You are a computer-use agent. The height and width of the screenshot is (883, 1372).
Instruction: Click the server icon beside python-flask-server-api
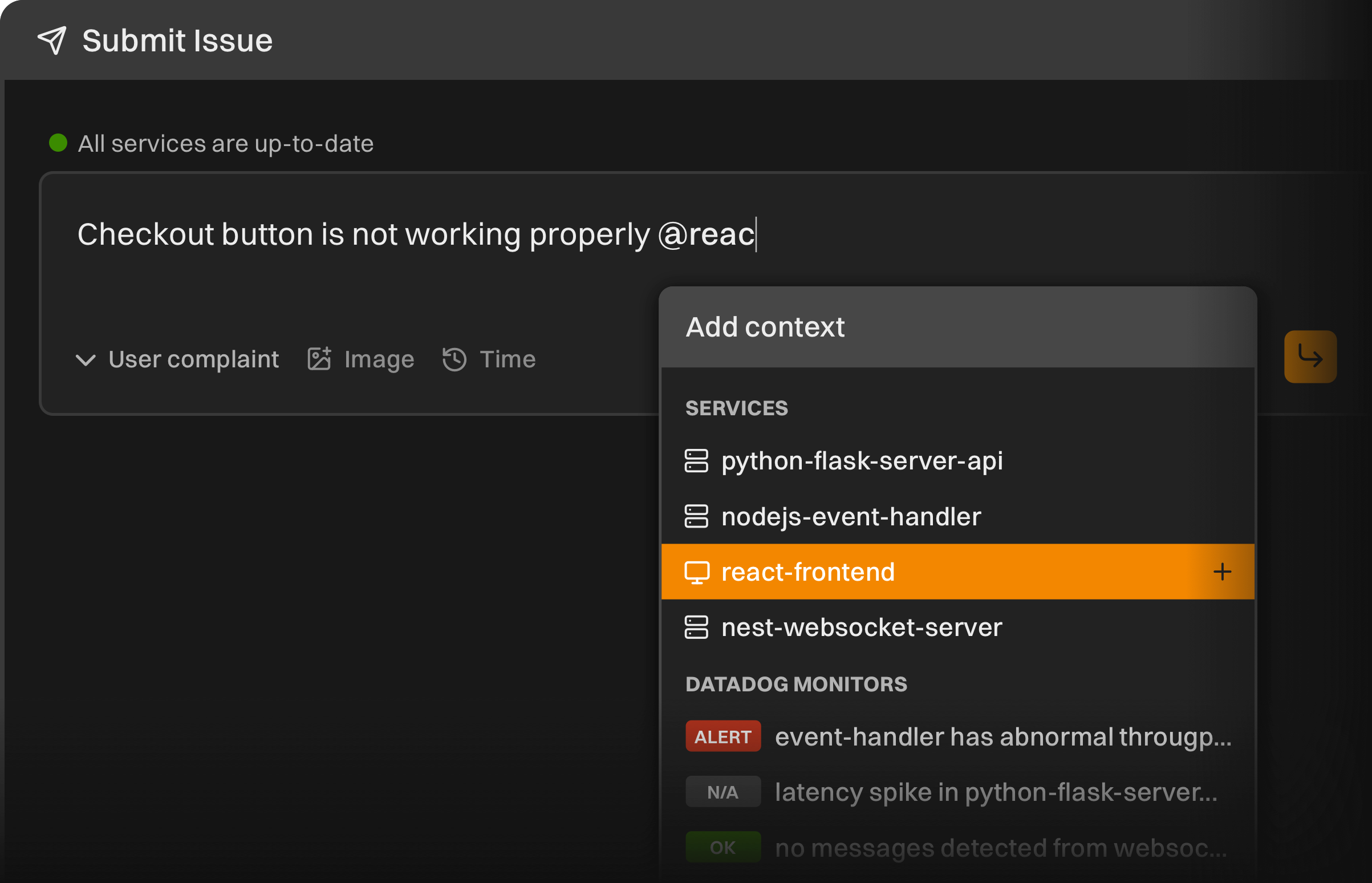[696, 461]
